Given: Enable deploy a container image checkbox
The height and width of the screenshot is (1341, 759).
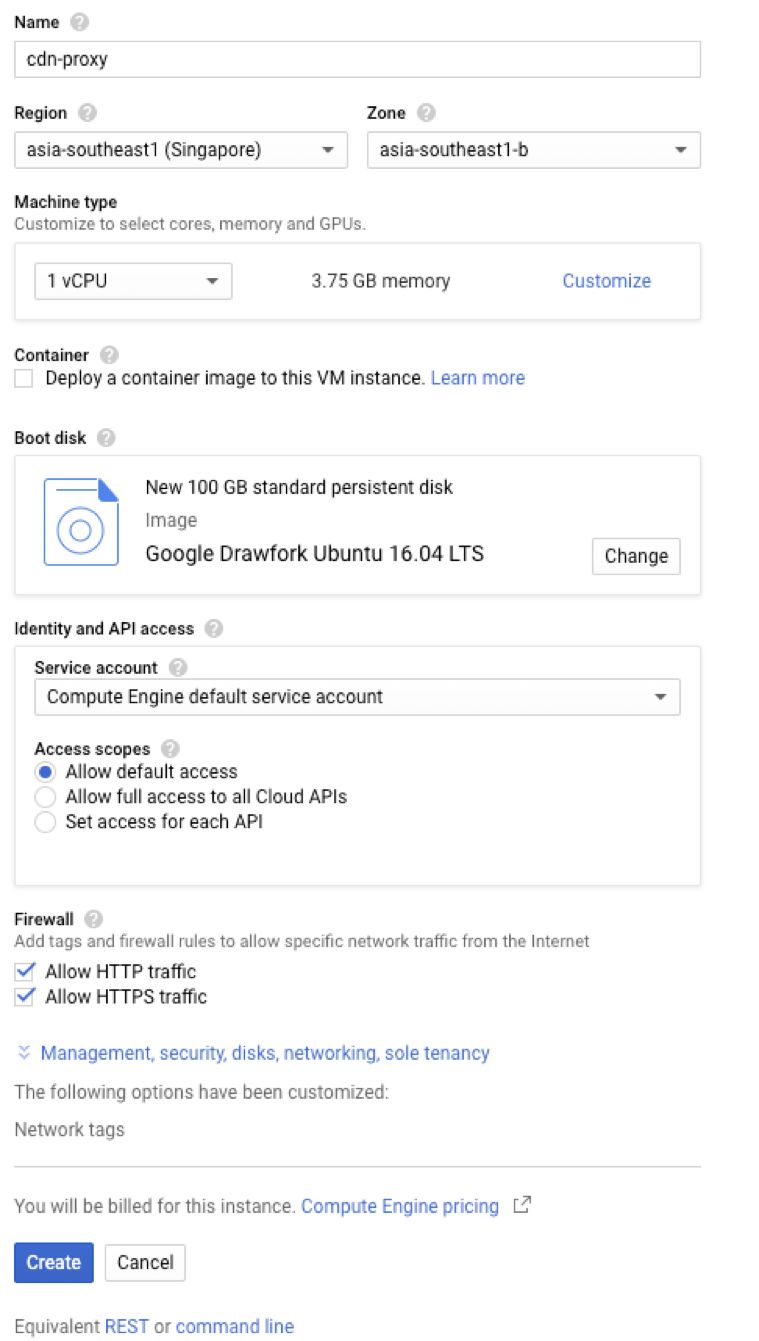Looking at the screenshot, I should pyautogui.click(x=24, y=379).
